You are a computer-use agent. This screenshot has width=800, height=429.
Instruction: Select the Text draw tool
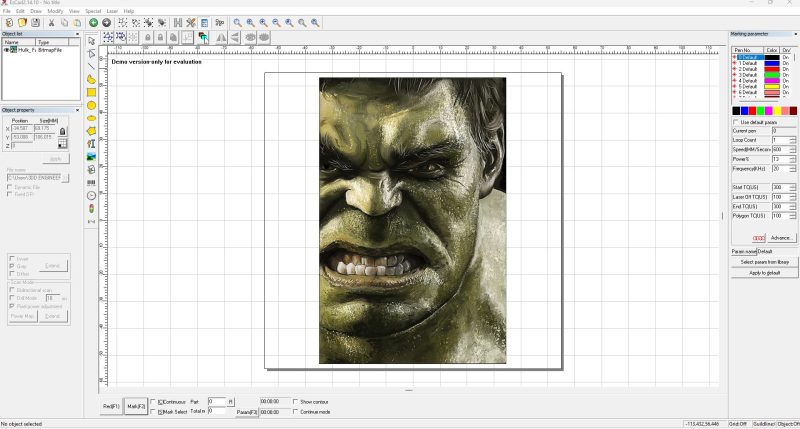click(x=91, y=144)
